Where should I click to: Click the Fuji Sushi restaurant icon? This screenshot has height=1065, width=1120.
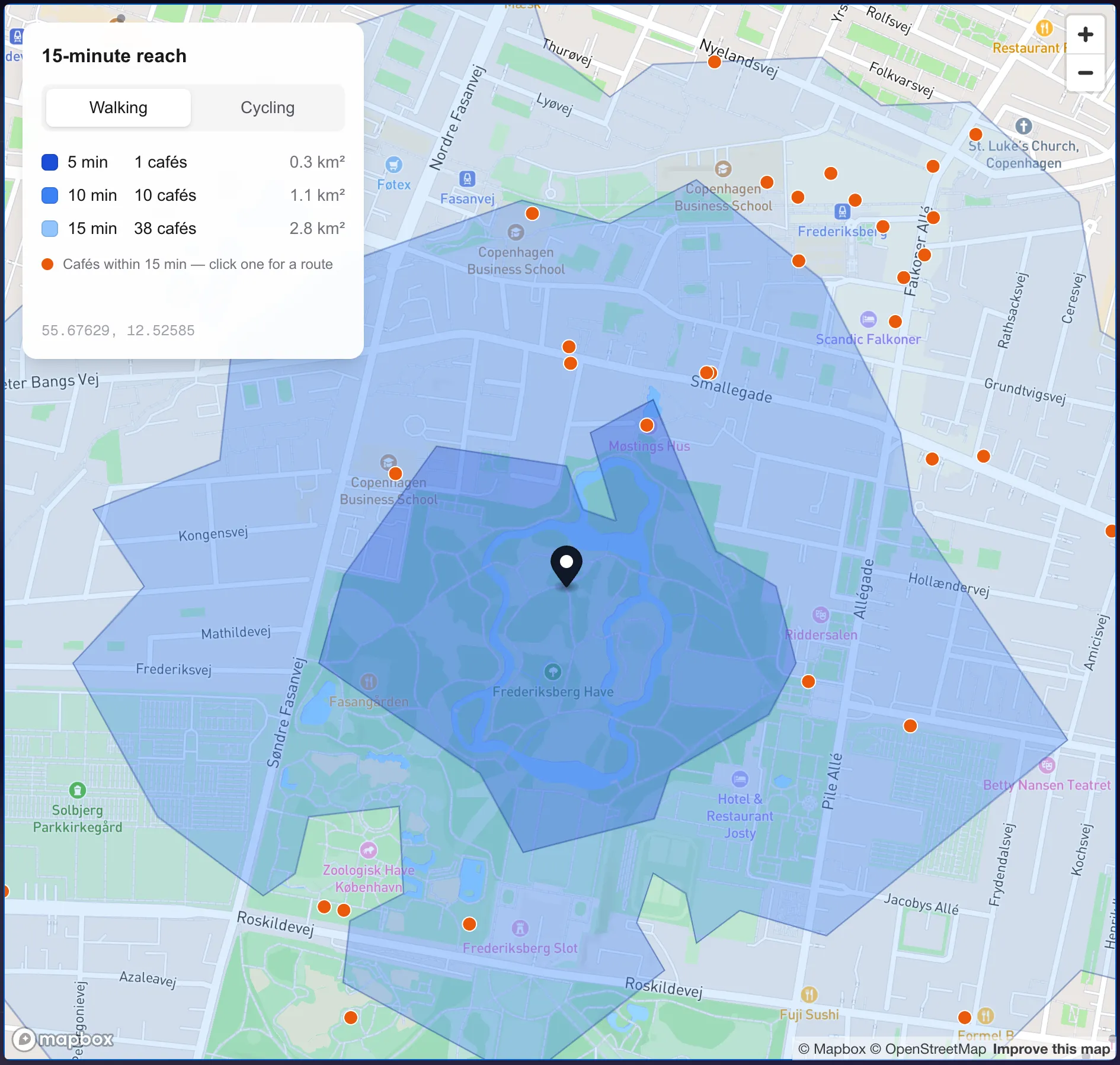point(809,995)
